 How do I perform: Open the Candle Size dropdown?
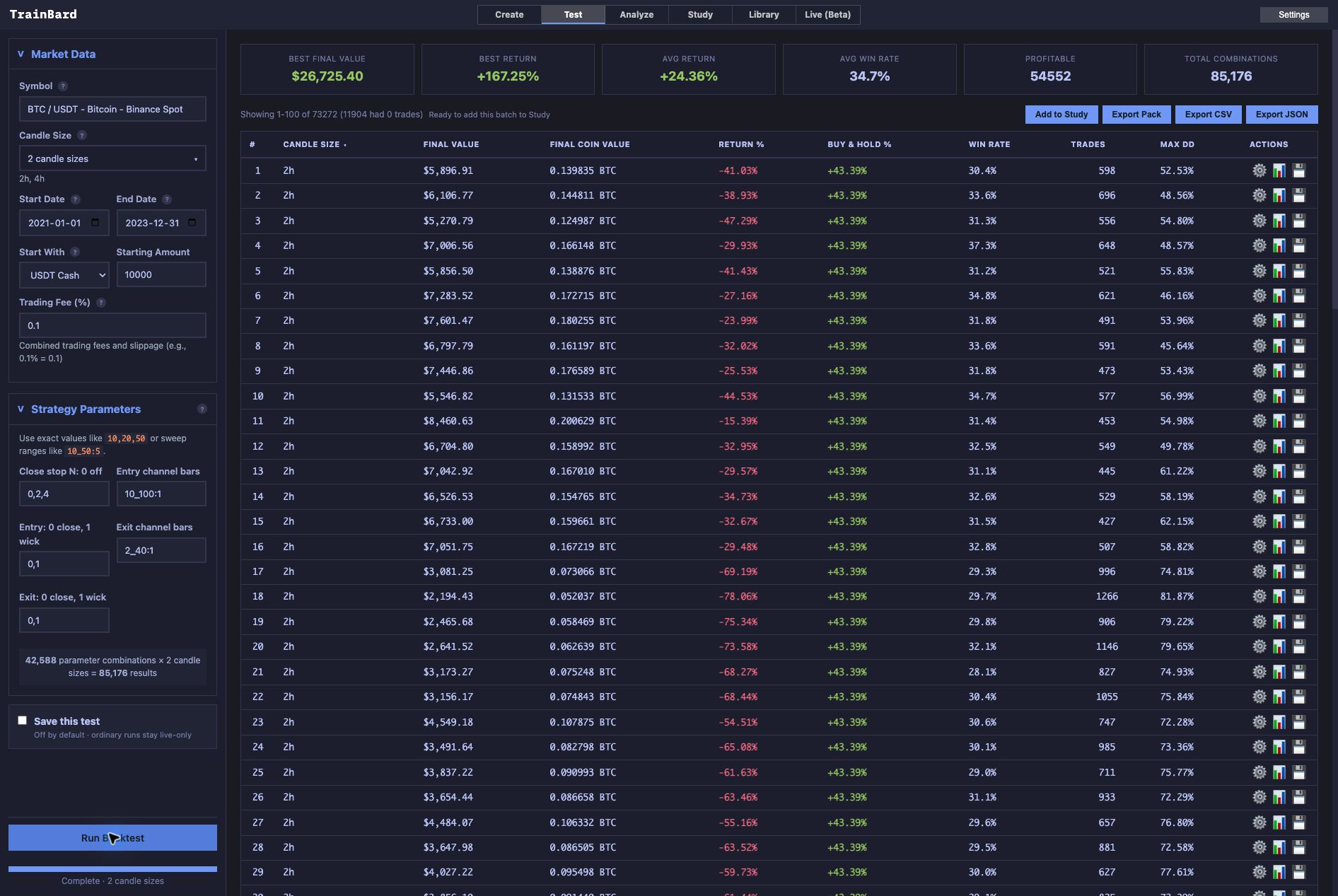tap(112, 158)
